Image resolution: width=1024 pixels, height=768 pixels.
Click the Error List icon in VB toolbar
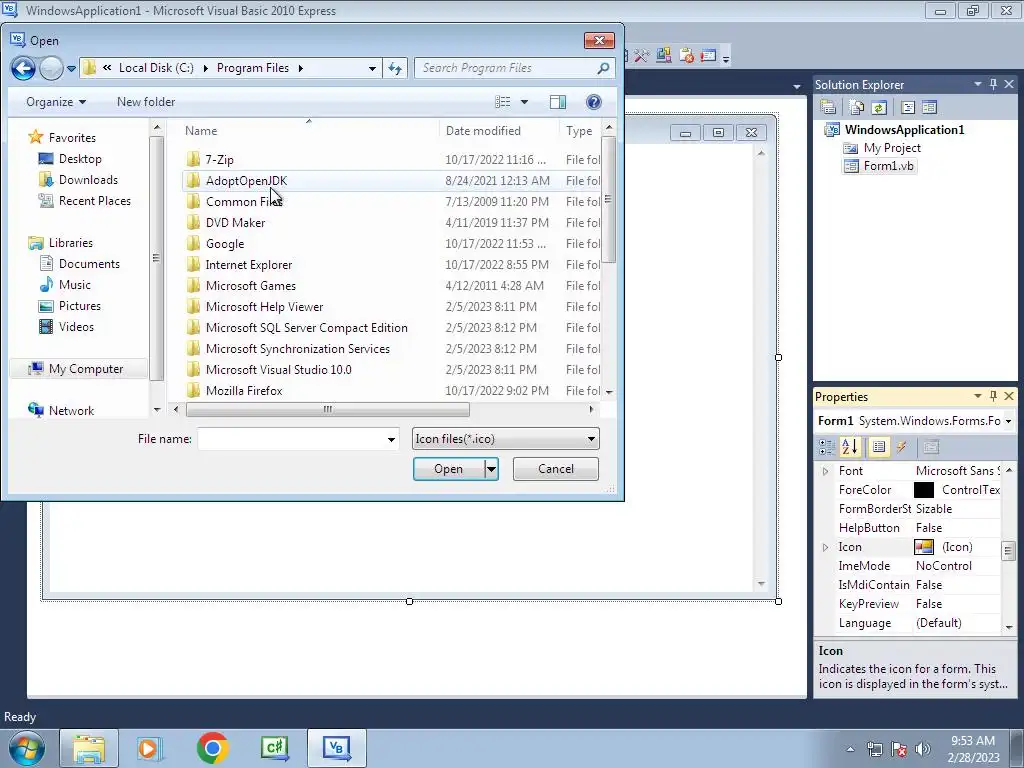tap(686, 56)
